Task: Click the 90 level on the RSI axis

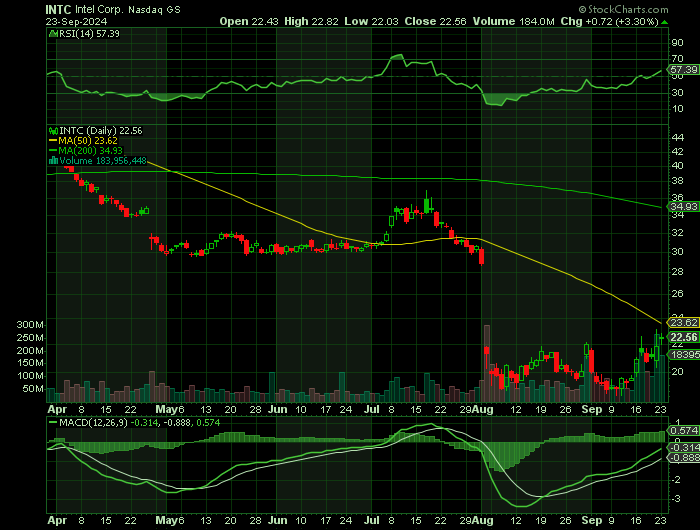Action: 677,43
